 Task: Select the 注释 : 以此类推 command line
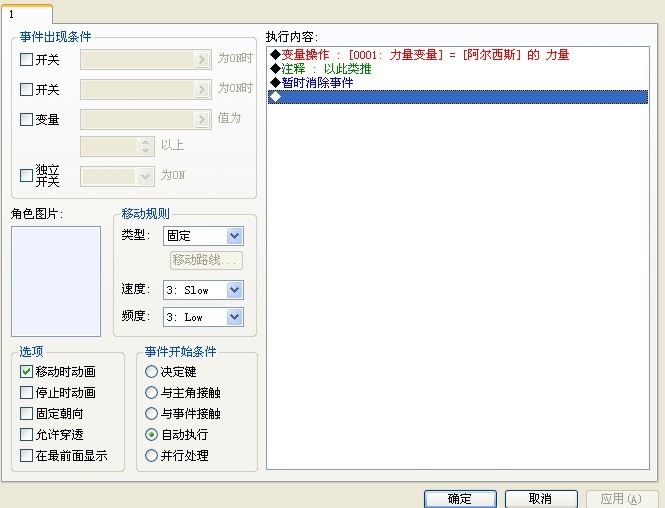pos(458,69)
